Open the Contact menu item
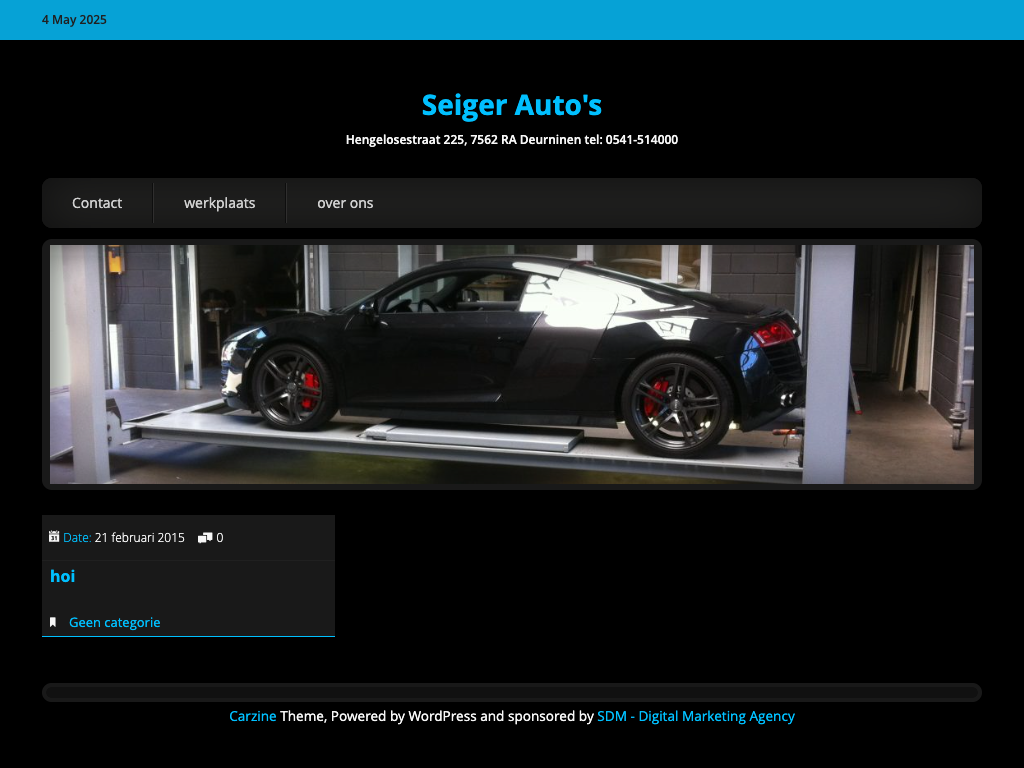This screenshot has height=768, width=1024. pos(97,203)
